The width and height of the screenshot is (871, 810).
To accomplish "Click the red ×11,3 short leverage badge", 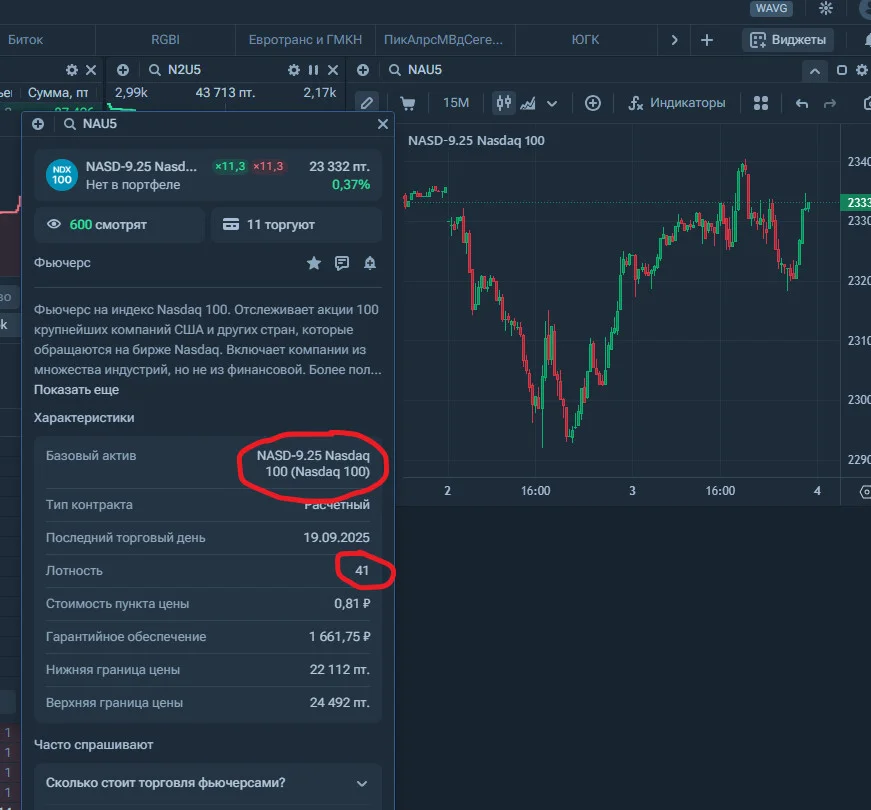I will 268,166.
